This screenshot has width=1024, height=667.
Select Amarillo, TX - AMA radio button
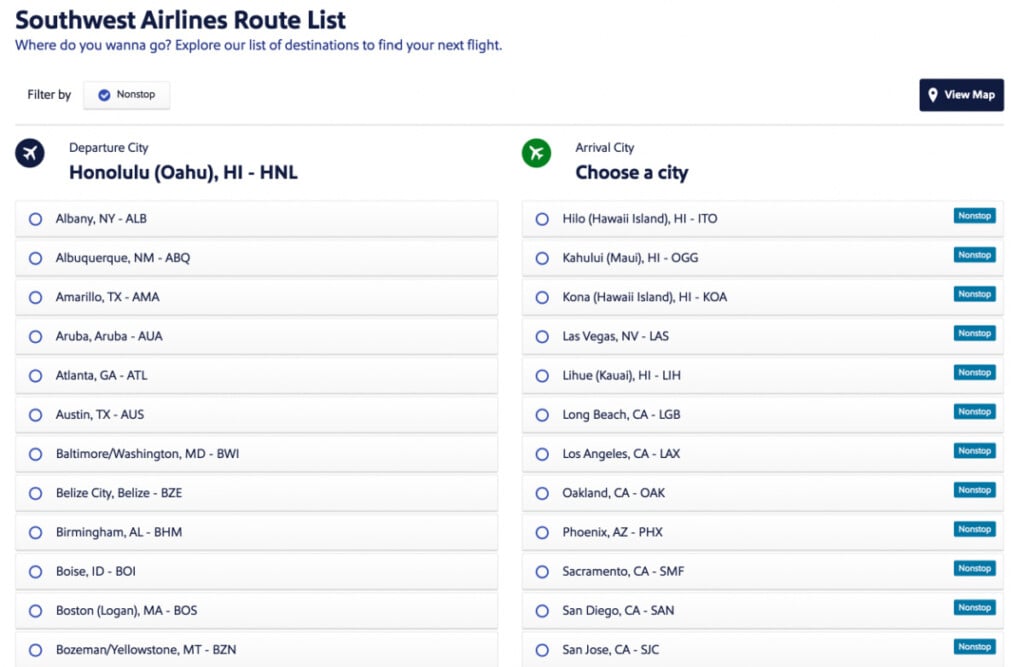[x=35, y=297]
